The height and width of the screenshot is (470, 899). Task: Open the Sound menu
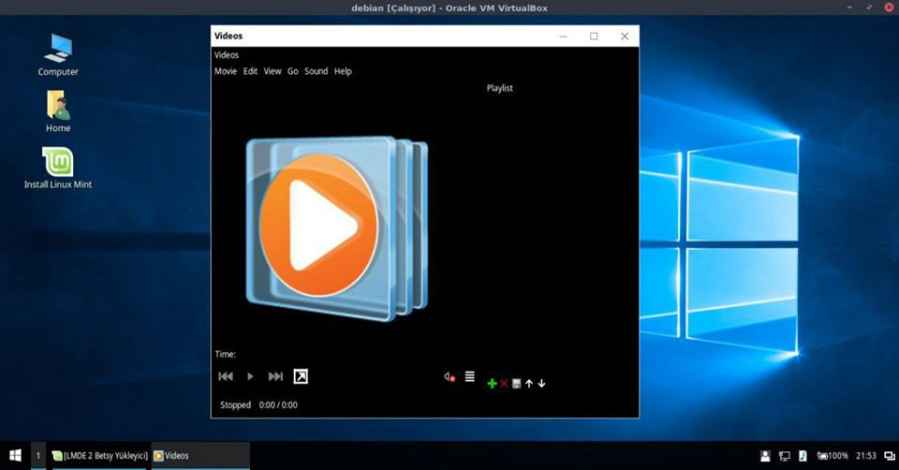click(316, 71)
